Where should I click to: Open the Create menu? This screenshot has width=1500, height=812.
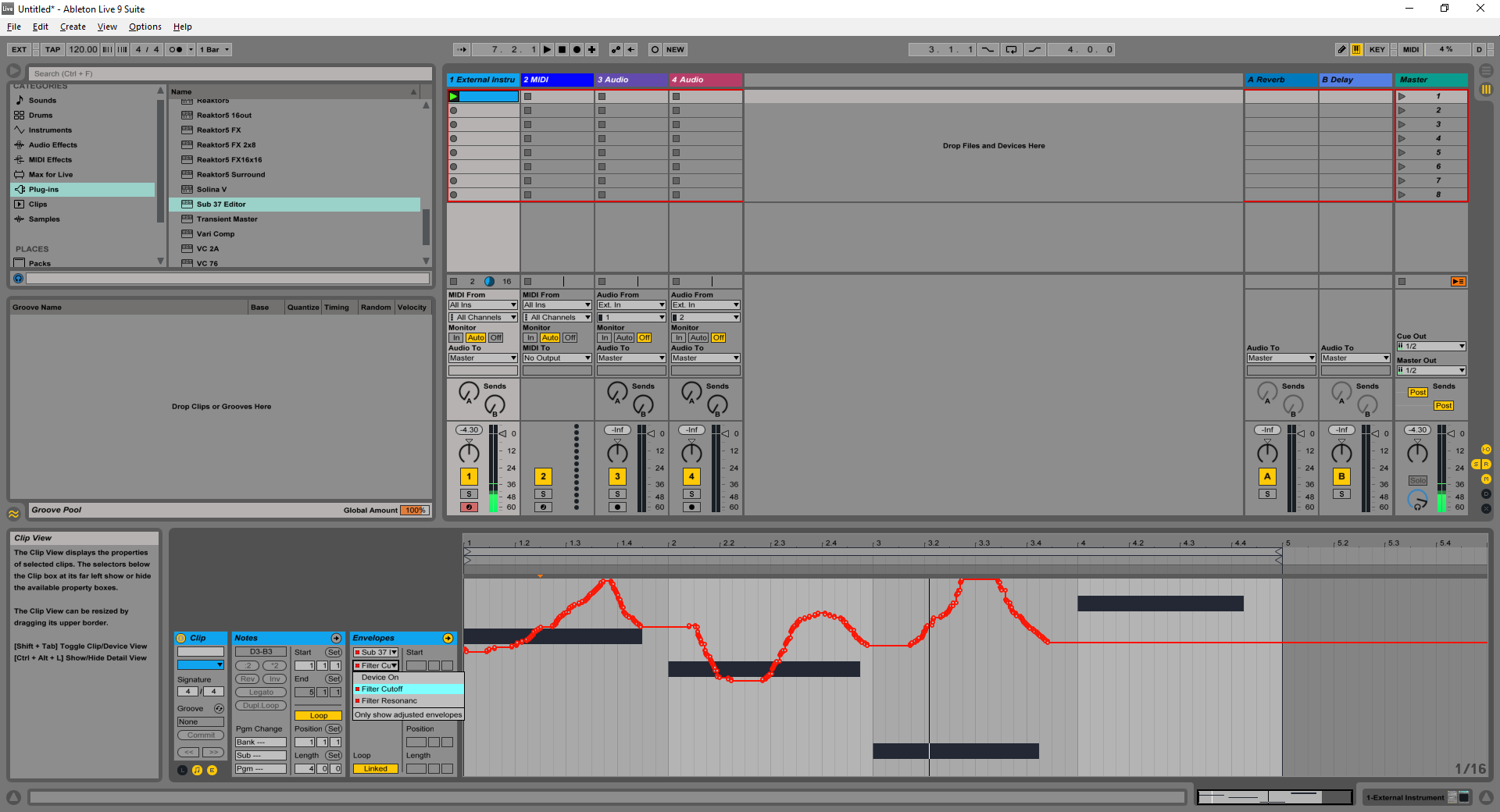click(x=73, y=27)
